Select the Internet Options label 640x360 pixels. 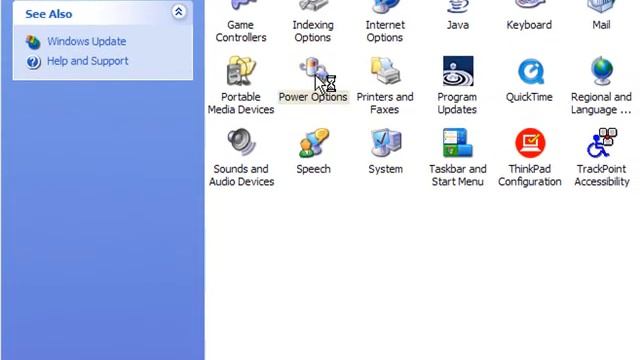click(x=385, y=31)
